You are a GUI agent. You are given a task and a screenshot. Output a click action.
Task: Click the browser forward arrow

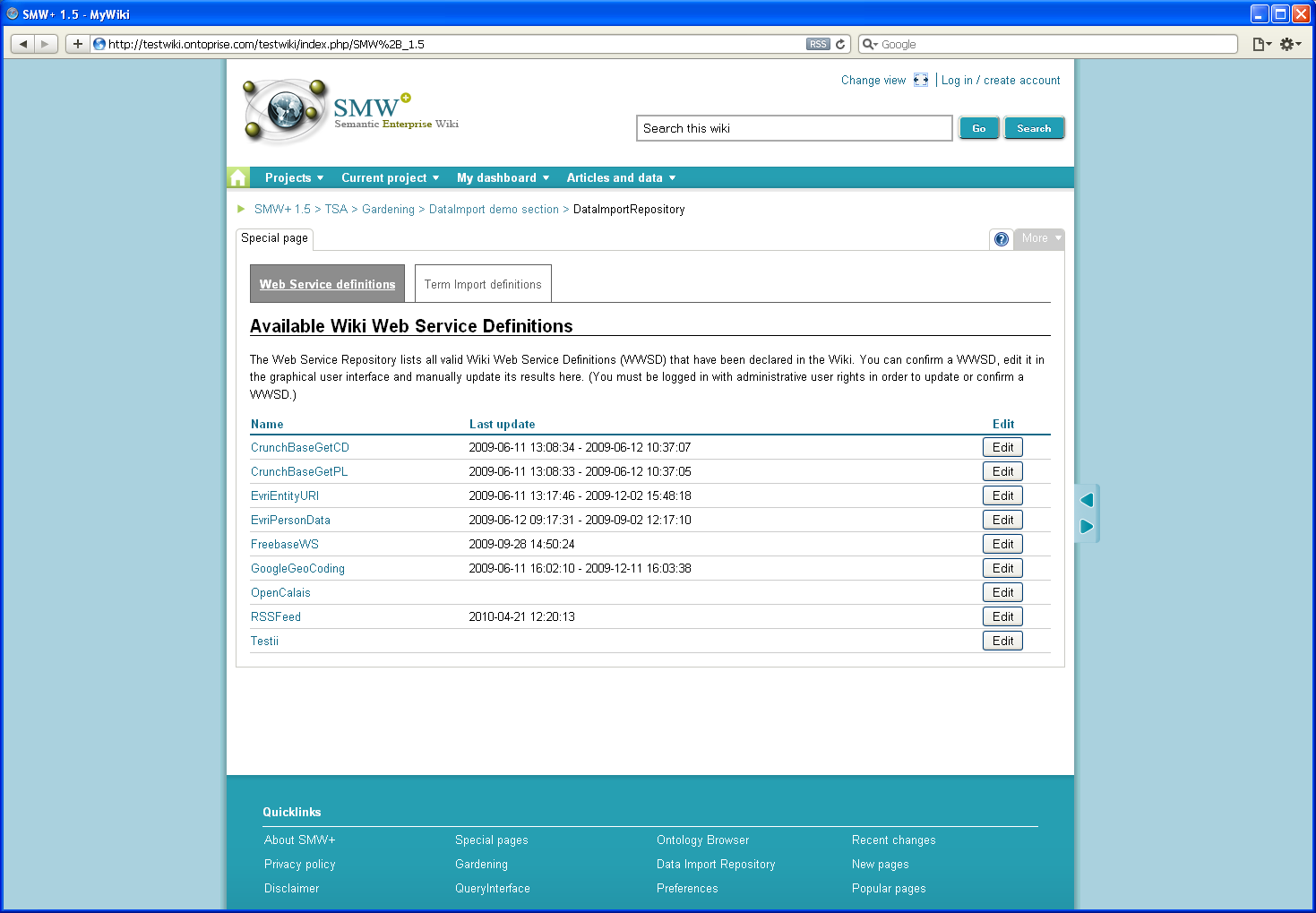point(46,44)
